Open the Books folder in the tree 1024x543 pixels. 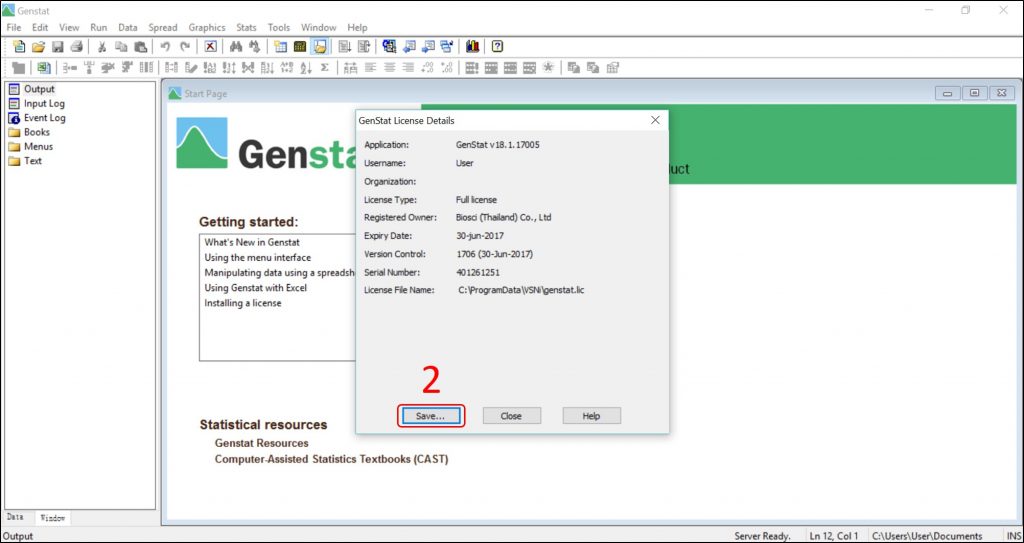(x=37, y=132)
